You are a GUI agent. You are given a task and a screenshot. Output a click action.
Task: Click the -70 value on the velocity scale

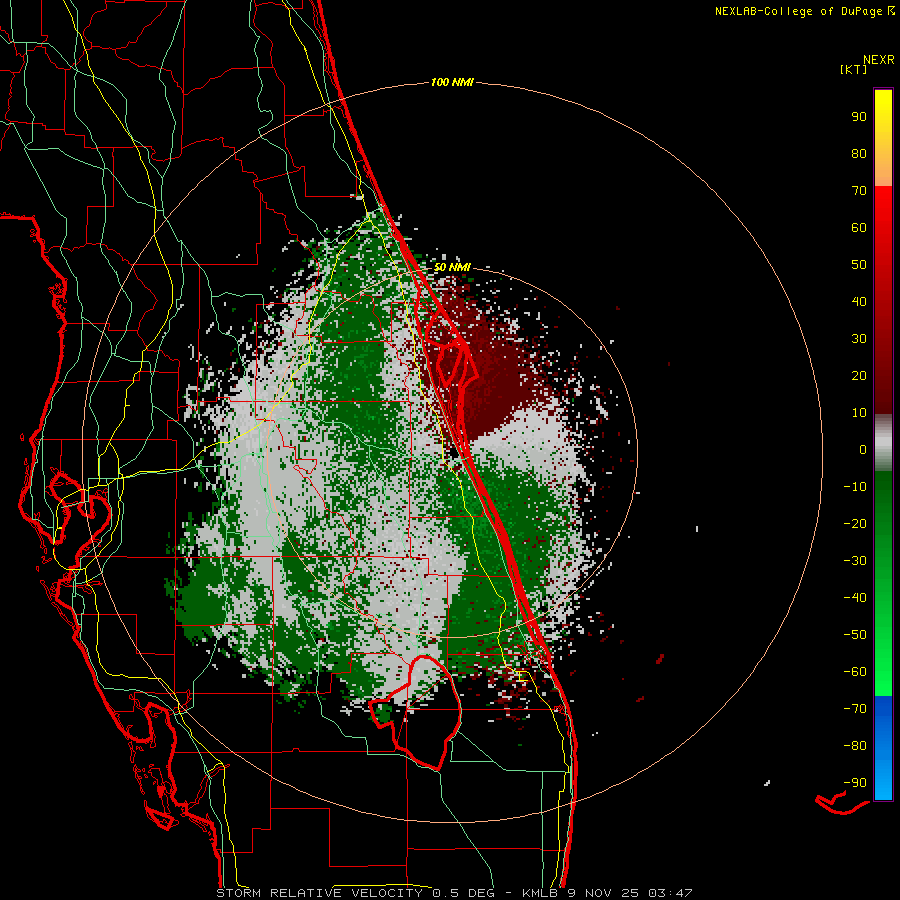tap(855, 709)
